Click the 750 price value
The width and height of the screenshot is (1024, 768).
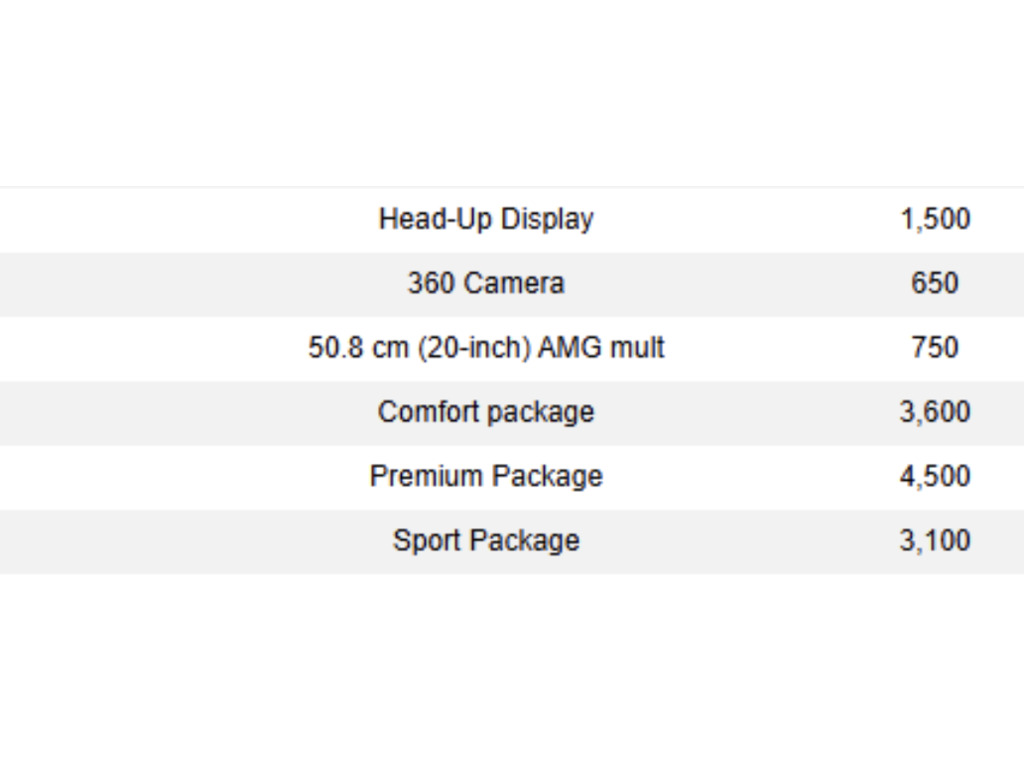(935, 347)
